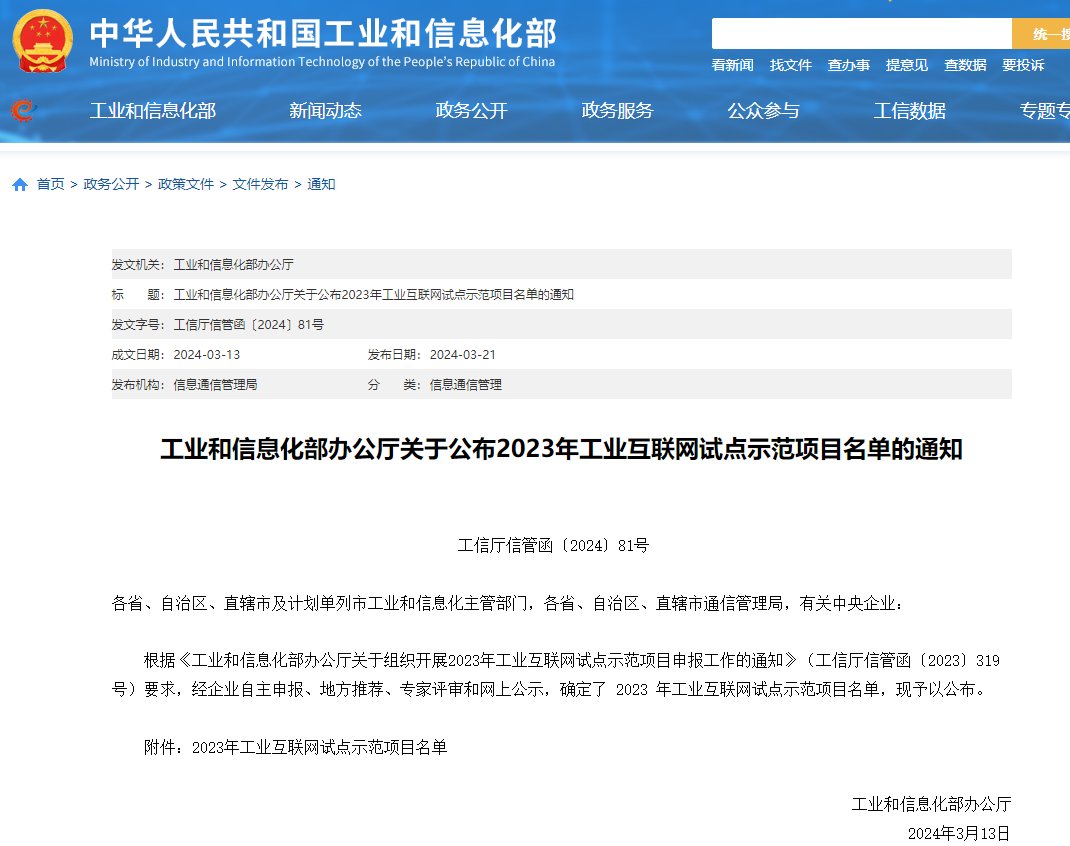Click 政策文件 in the breadcrumb trail
The height and width of the screenshot is (846, 1070).
[186, 185]
